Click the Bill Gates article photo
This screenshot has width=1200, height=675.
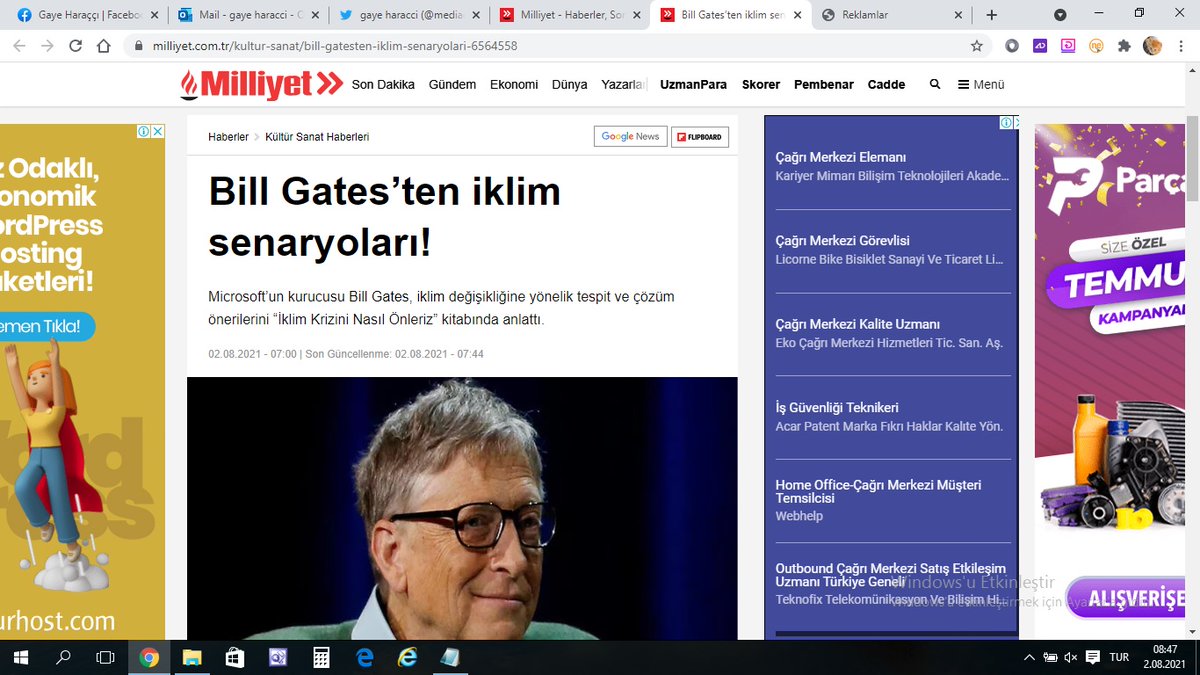pos(462,508)
